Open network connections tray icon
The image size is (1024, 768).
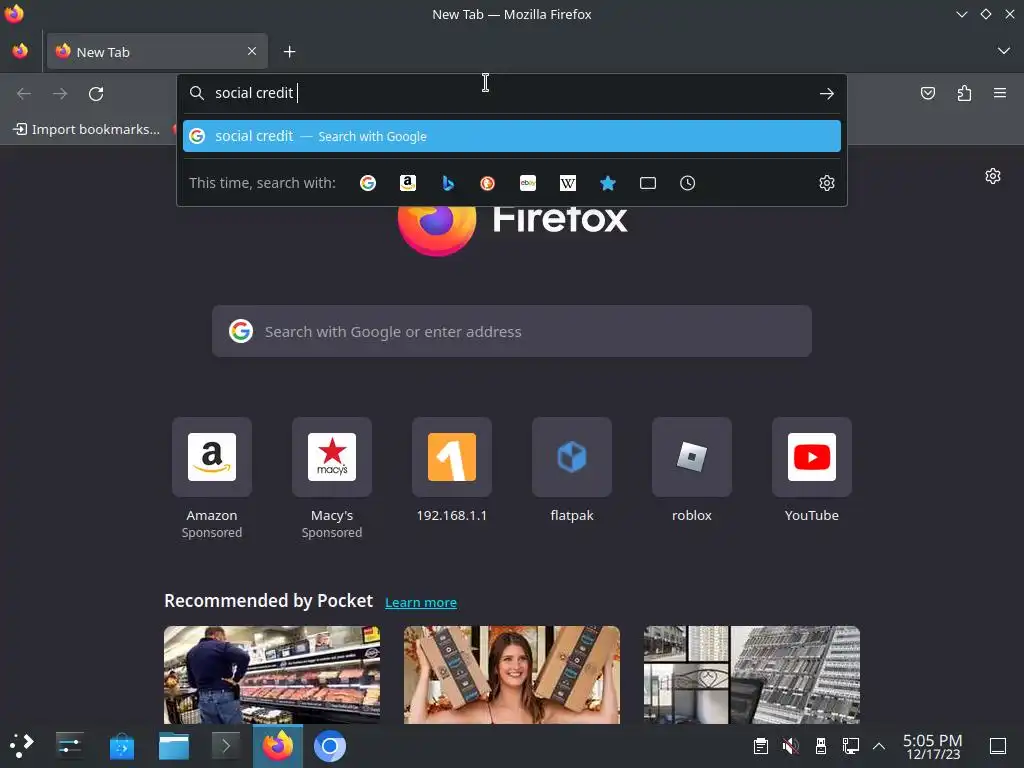(x=850, y=746)
